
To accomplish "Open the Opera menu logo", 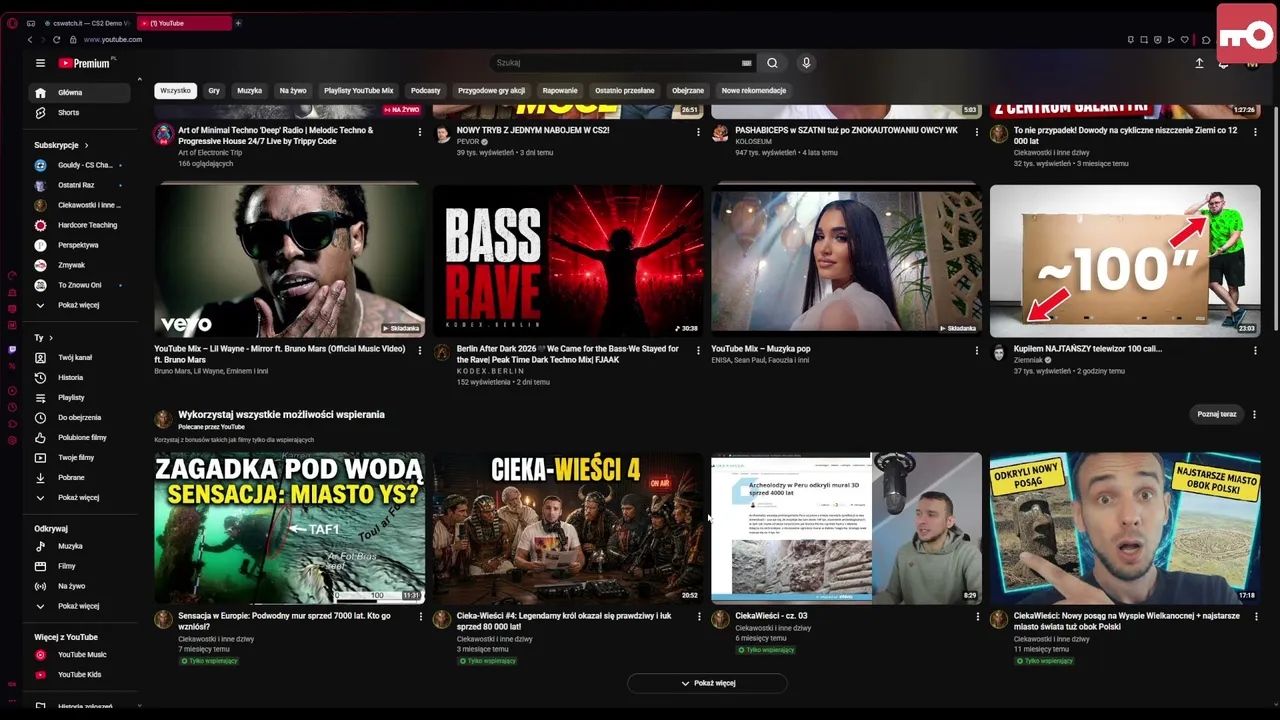I will coord(12,23).
